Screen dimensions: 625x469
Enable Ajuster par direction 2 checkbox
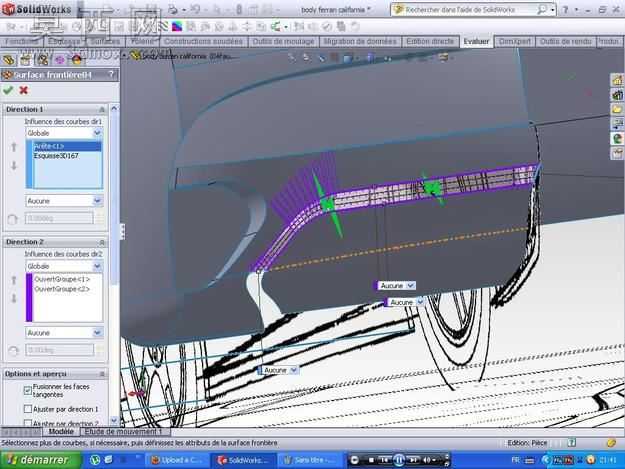(28, 423)
